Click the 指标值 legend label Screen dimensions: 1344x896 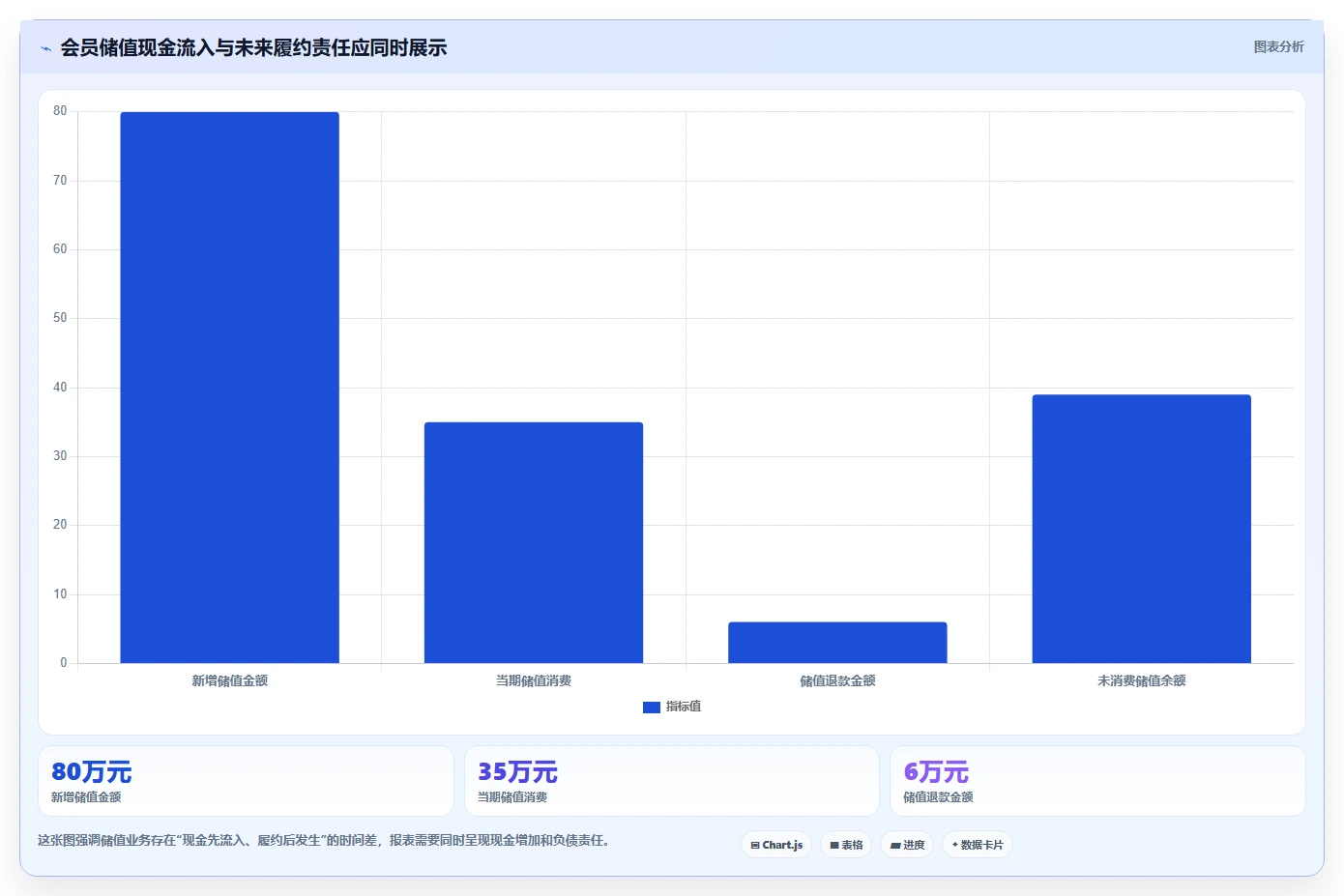click(x=684, y=707)
